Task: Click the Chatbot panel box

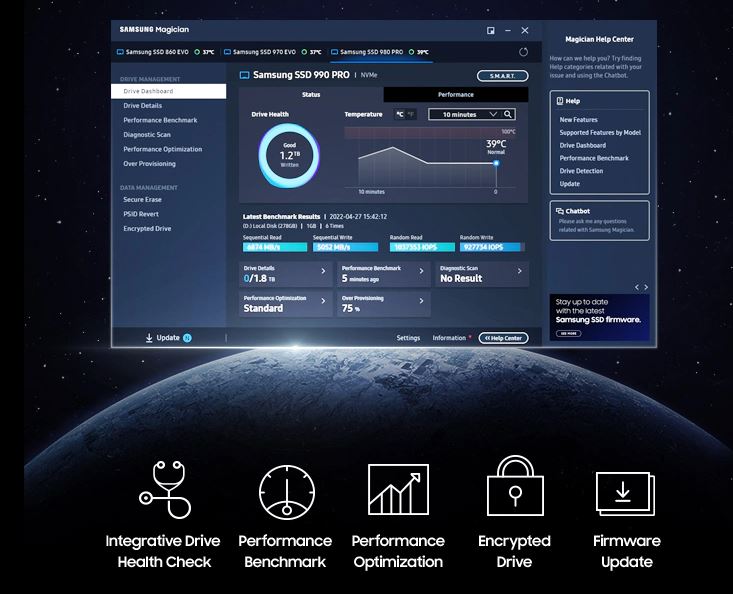Action: point(599,221)
